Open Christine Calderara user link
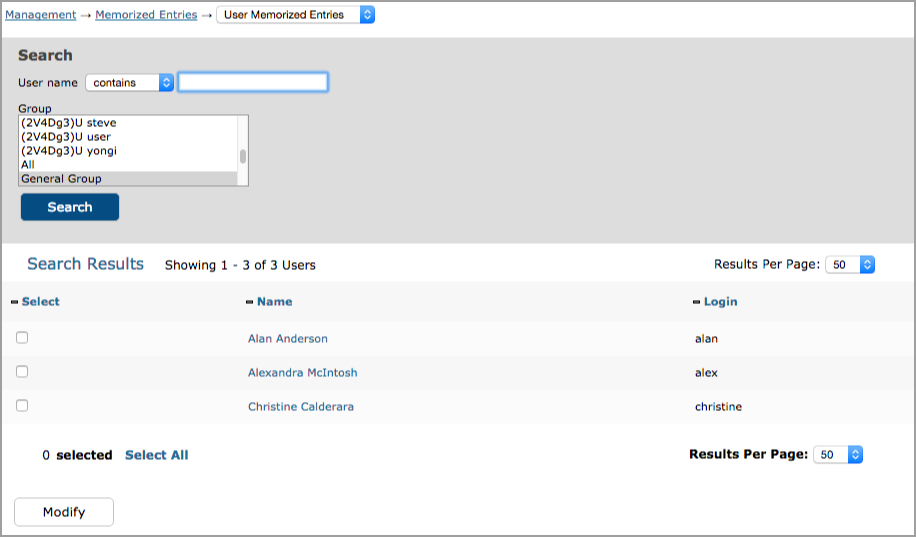This screenshot has width=916, height=537. point(301,406)
